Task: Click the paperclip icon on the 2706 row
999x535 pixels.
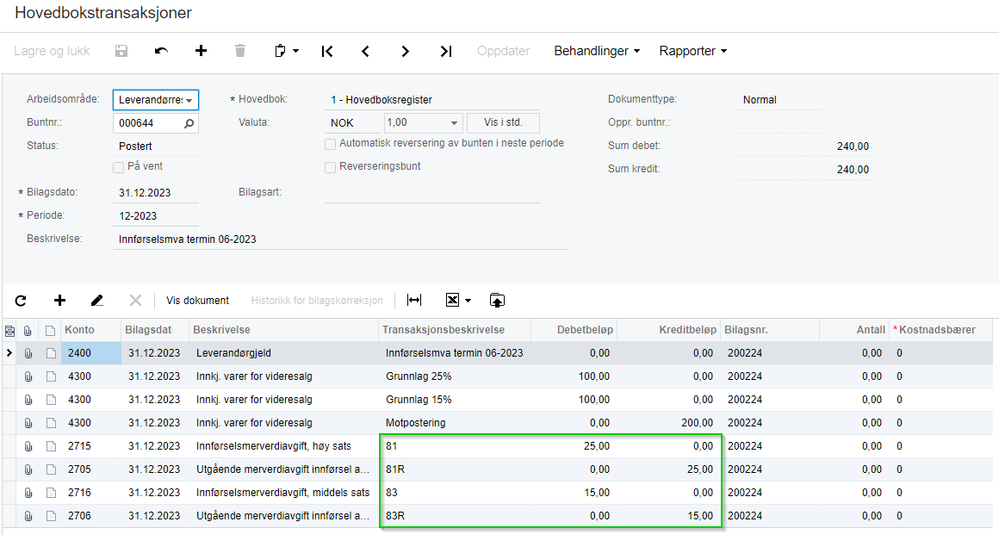Action: point(29,516)
